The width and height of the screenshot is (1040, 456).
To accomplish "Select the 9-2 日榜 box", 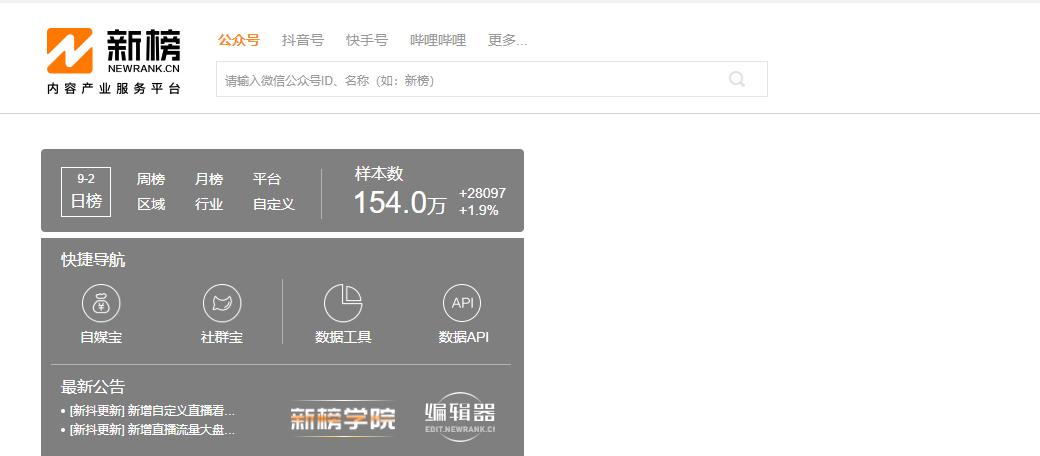I will [86, 192].
